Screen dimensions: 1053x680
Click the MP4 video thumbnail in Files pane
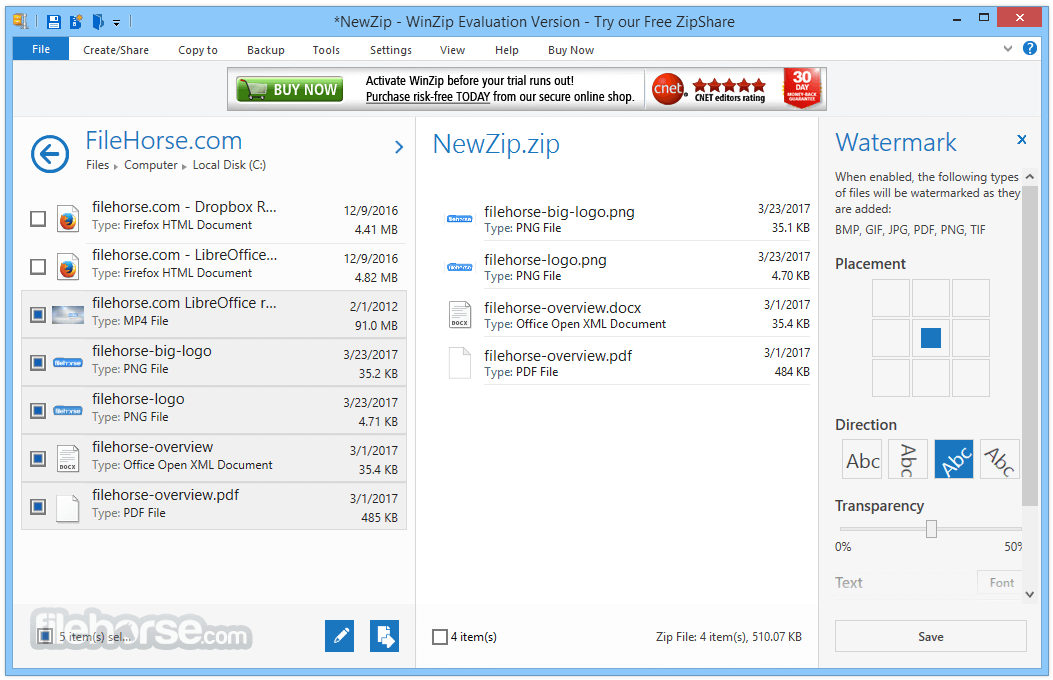coord(68,315)
